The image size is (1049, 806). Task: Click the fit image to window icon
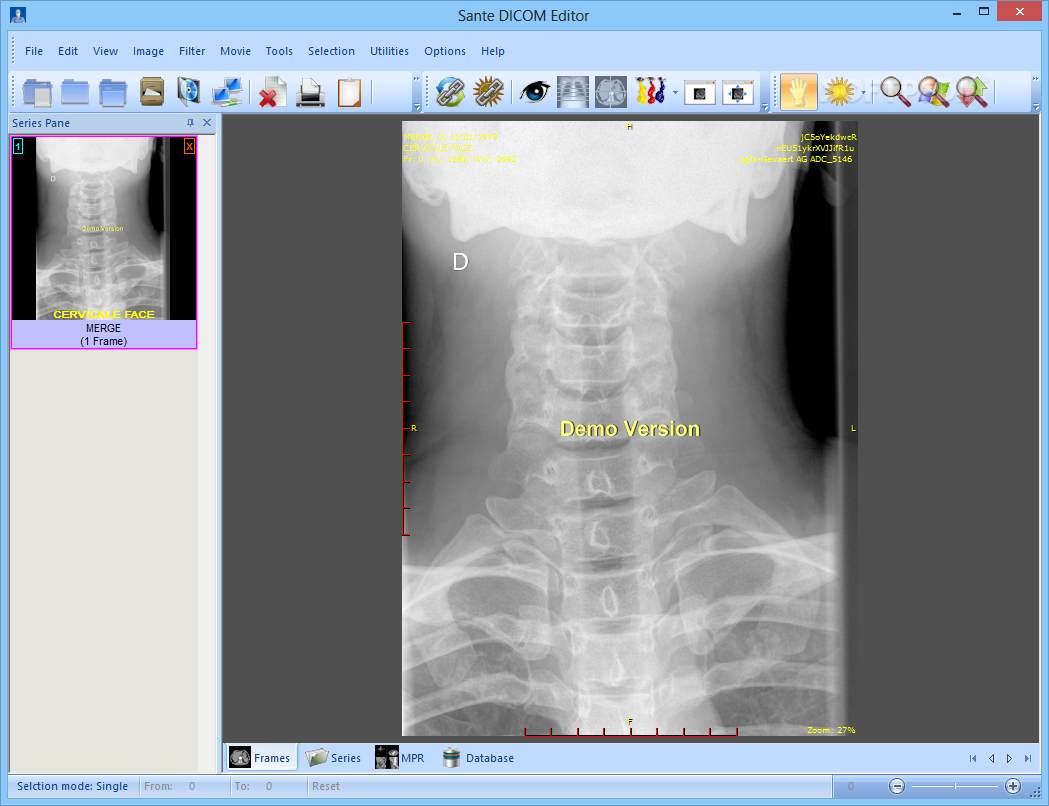point(737,93)
